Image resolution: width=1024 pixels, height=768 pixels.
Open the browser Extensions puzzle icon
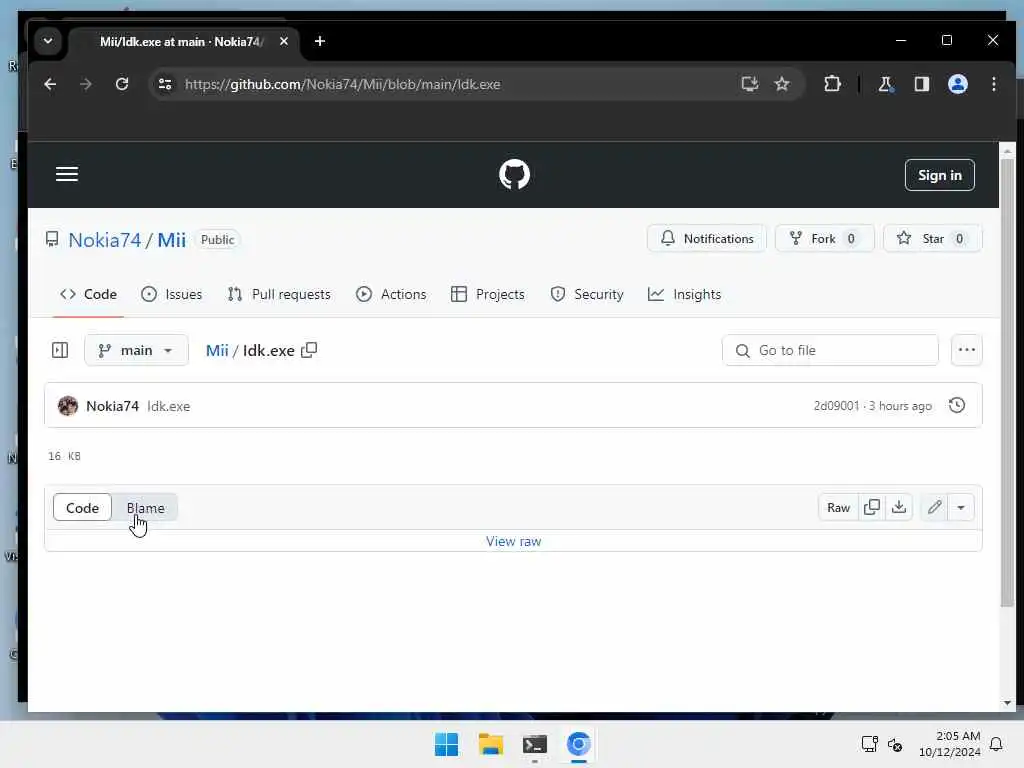click(x=832, y=84)
